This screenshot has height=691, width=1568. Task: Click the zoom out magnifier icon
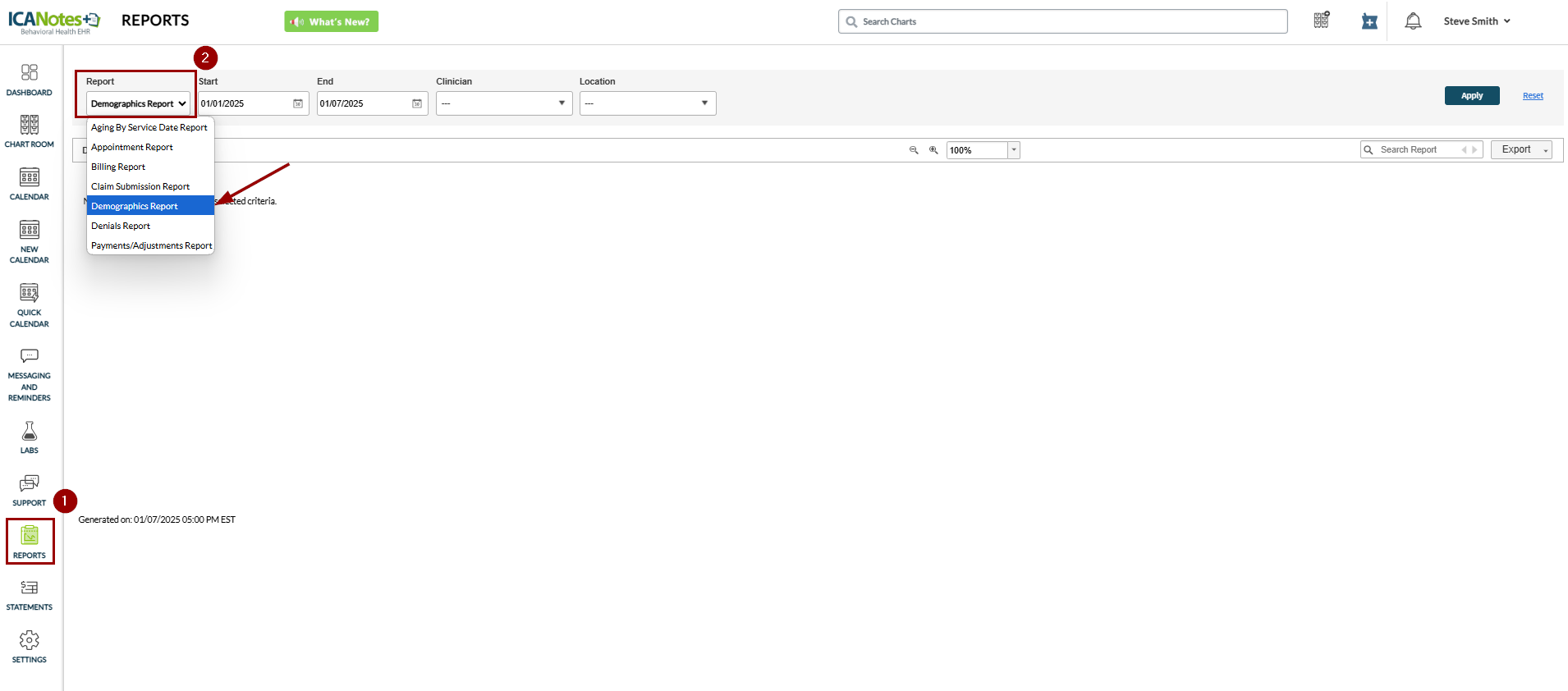(914, 150)
